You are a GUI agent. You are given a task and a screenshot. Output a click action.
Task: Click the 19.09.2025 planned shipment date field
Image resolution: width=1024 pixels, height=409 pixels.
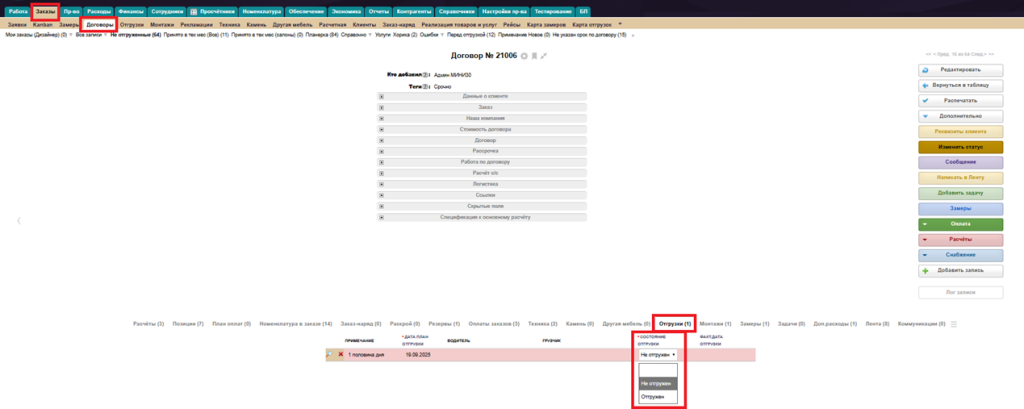pyautogui.click(x=416, y=354)
